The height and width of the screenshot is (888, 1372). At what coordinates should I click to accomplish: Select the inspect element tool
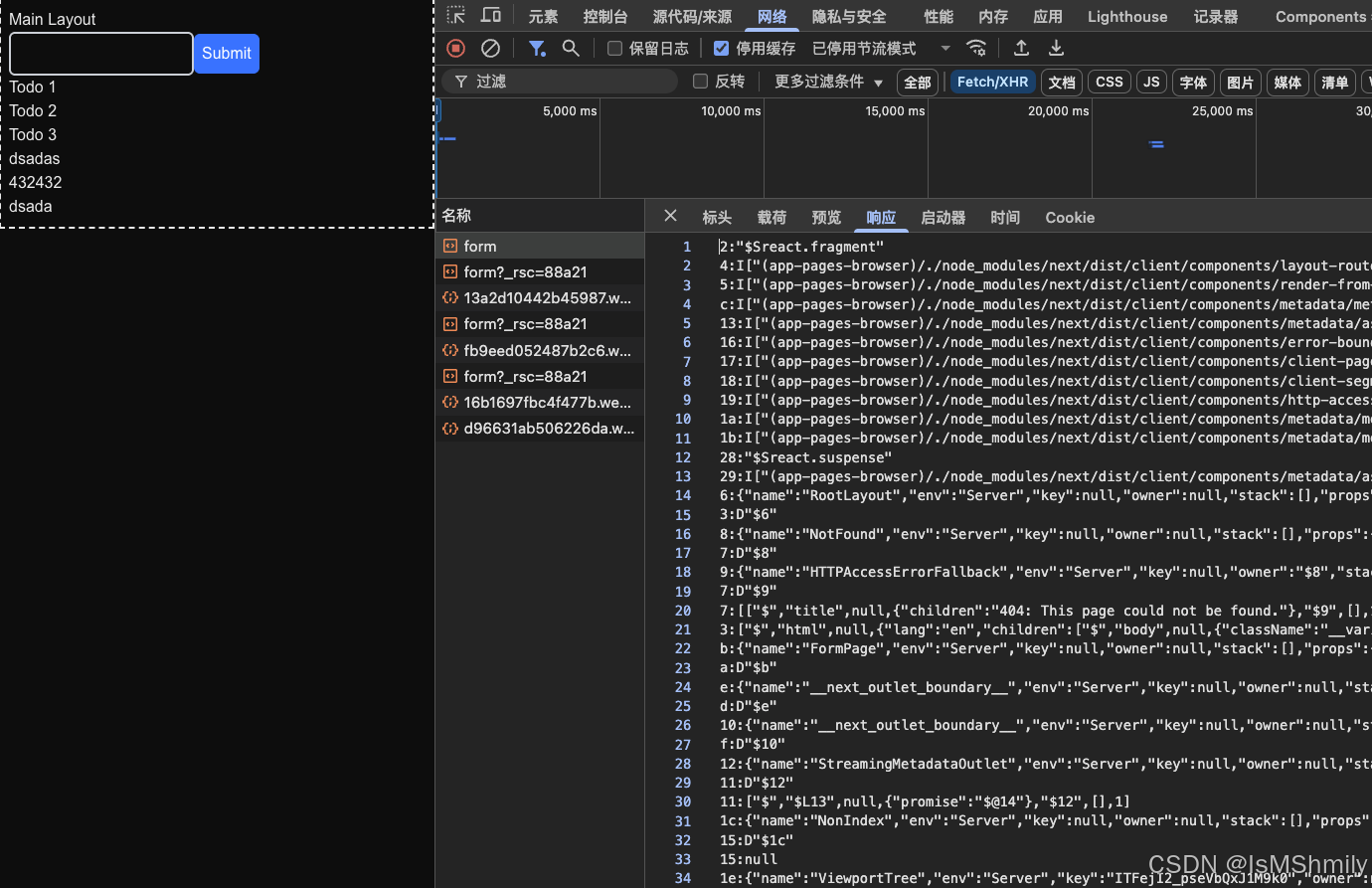455,15
